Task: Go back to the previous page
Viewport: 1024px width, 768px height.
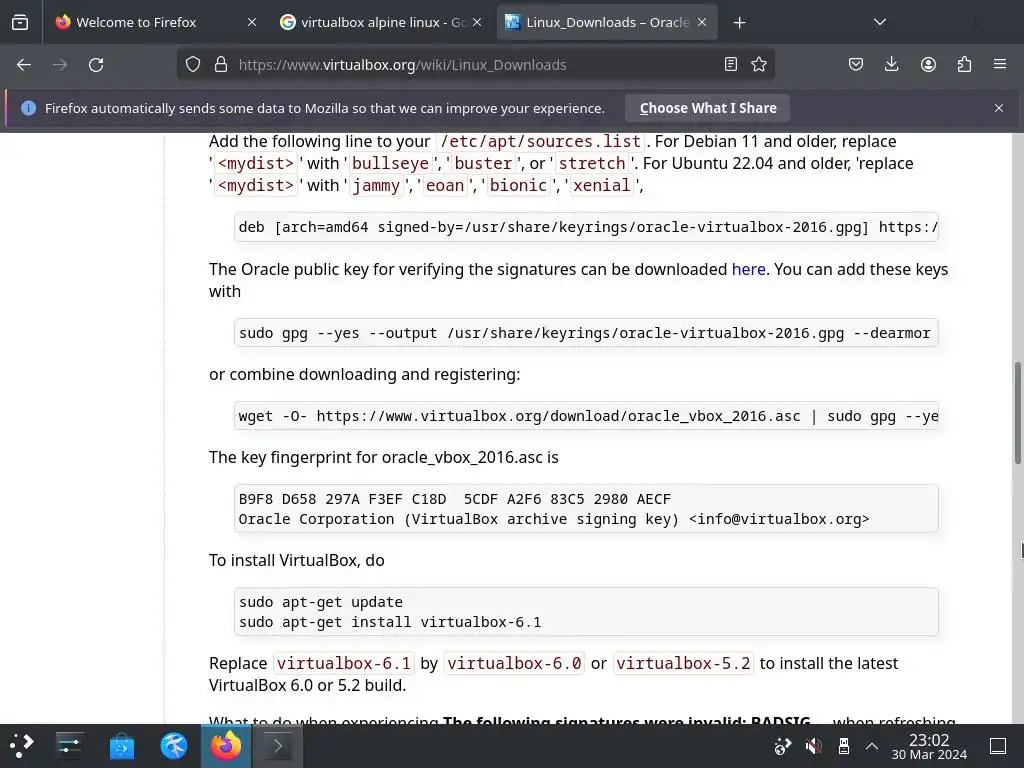Action: pyautogui.click(x=24, y=65)
